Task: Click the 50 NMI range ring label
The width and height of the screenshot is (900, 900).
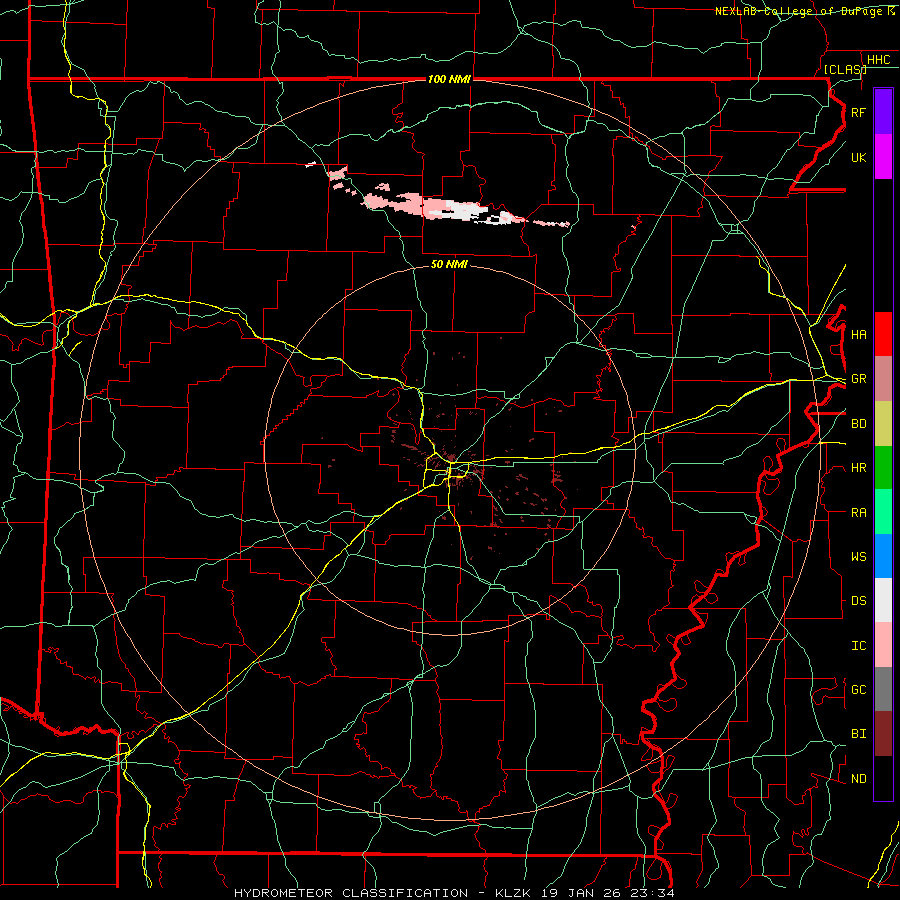Action: (x=449, y=264)
